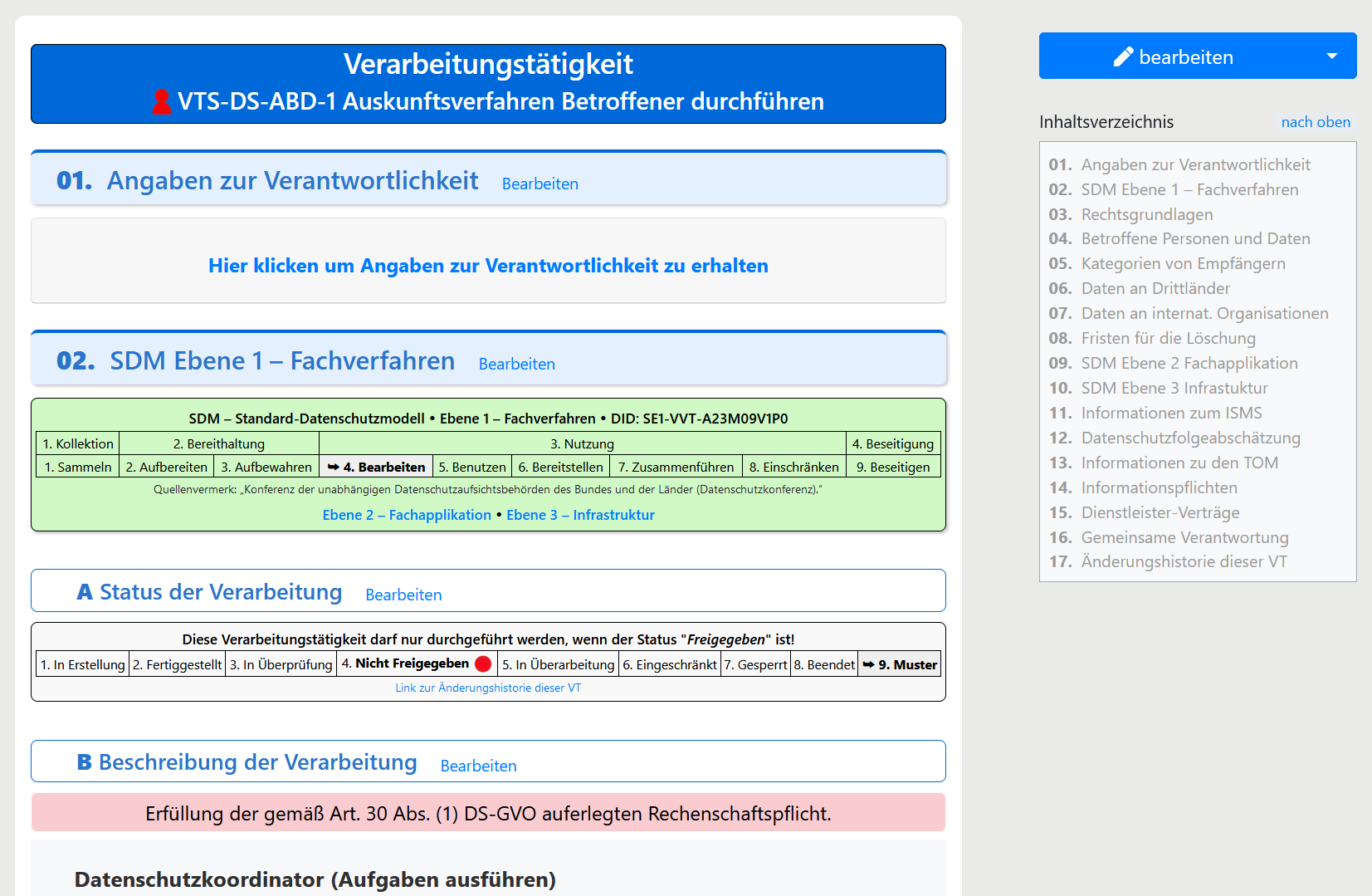1372x896 pixels.
Task: Edit section 01 Angaben zur Verantwortlichkeit
Action: (x=540, y=184)
